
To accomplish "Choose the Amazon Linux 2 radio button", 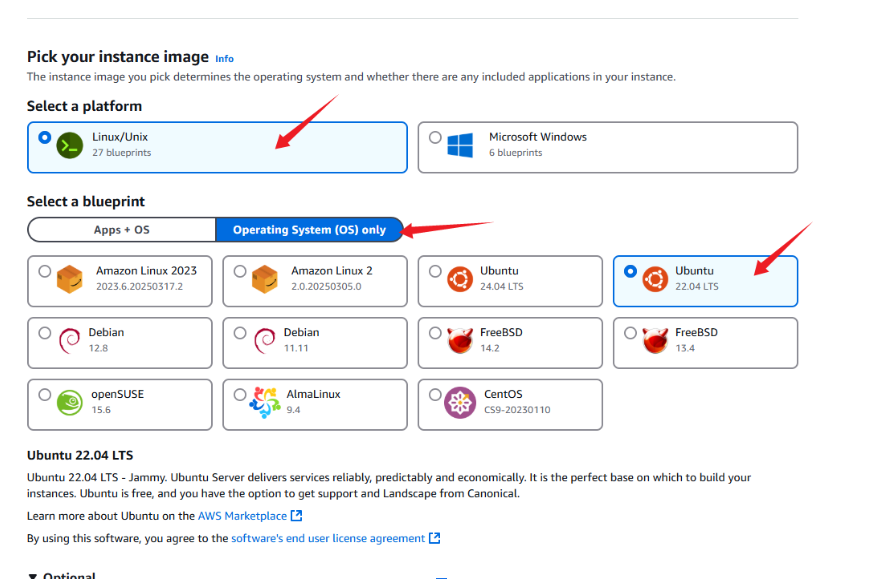I will pyautogui.click(x=240, y=271).
